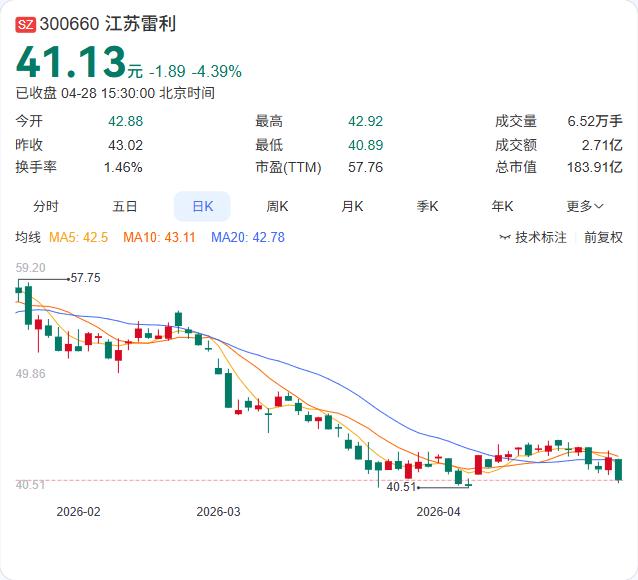Switch to 年K yearly chart
The height and width of the screenshot is (580, 638).
(x=502, y=206)
